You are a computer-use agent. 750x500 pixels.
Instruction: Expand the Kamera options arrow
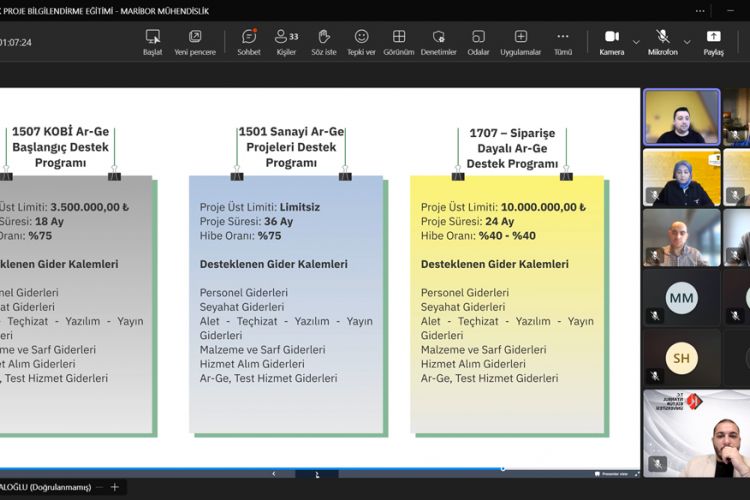pos(636,42)
